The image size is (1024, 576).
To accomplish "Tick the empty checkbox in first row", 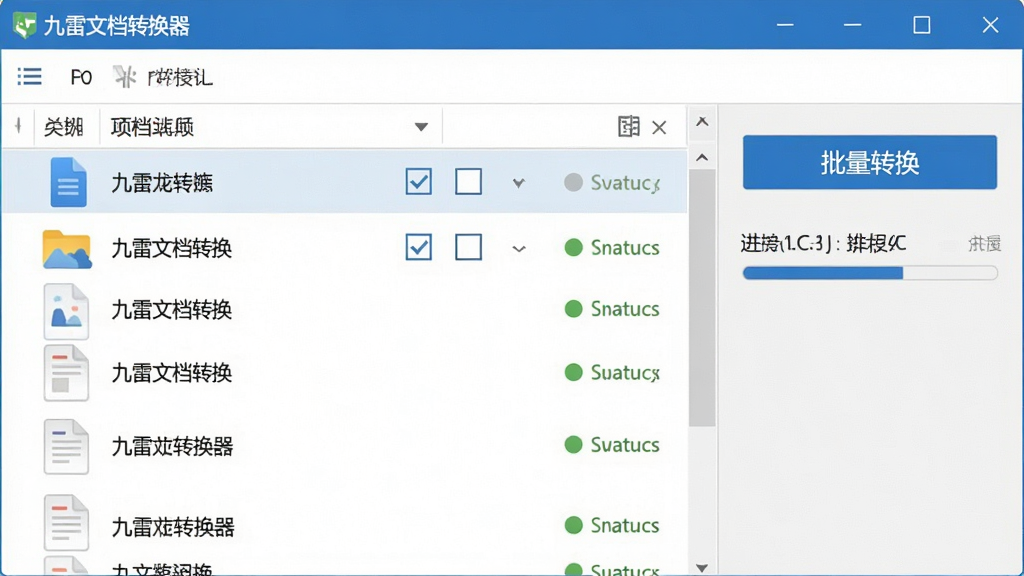I will (468, 182).
